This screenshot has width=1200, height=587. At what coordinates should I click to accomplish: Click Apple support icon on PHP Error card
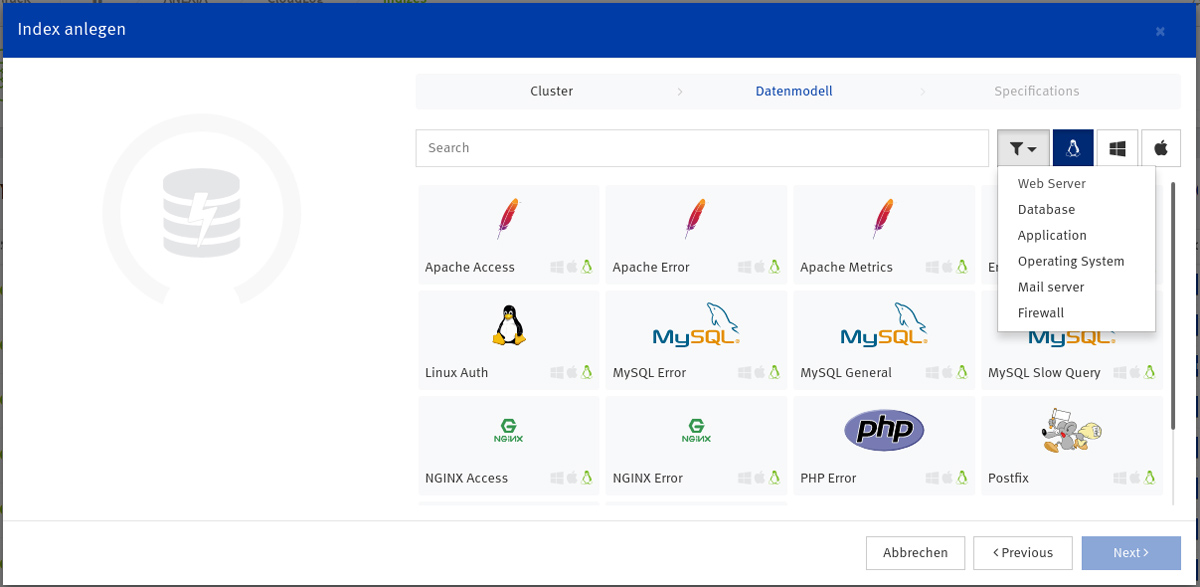coord(948,478)
